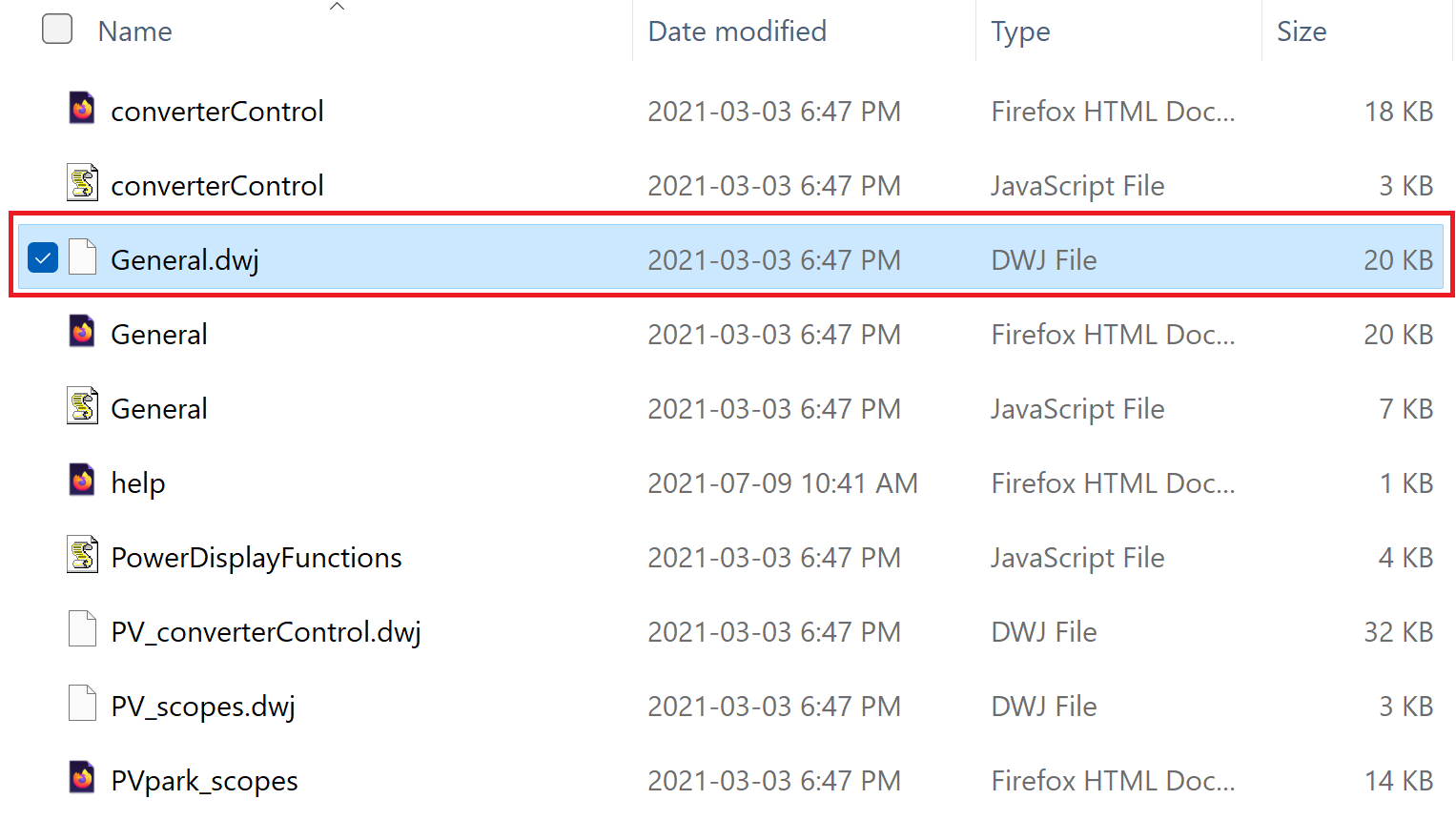Toggle the select-all checkbox in the header

(x=57, y=30)
